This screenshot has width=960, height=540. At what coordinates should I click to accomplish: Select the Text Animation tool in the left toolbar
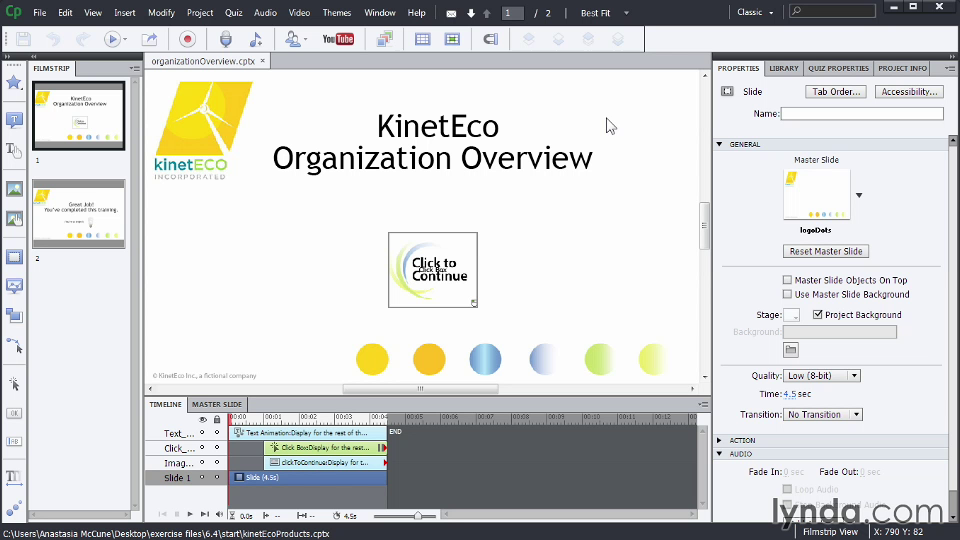(13, 478)
